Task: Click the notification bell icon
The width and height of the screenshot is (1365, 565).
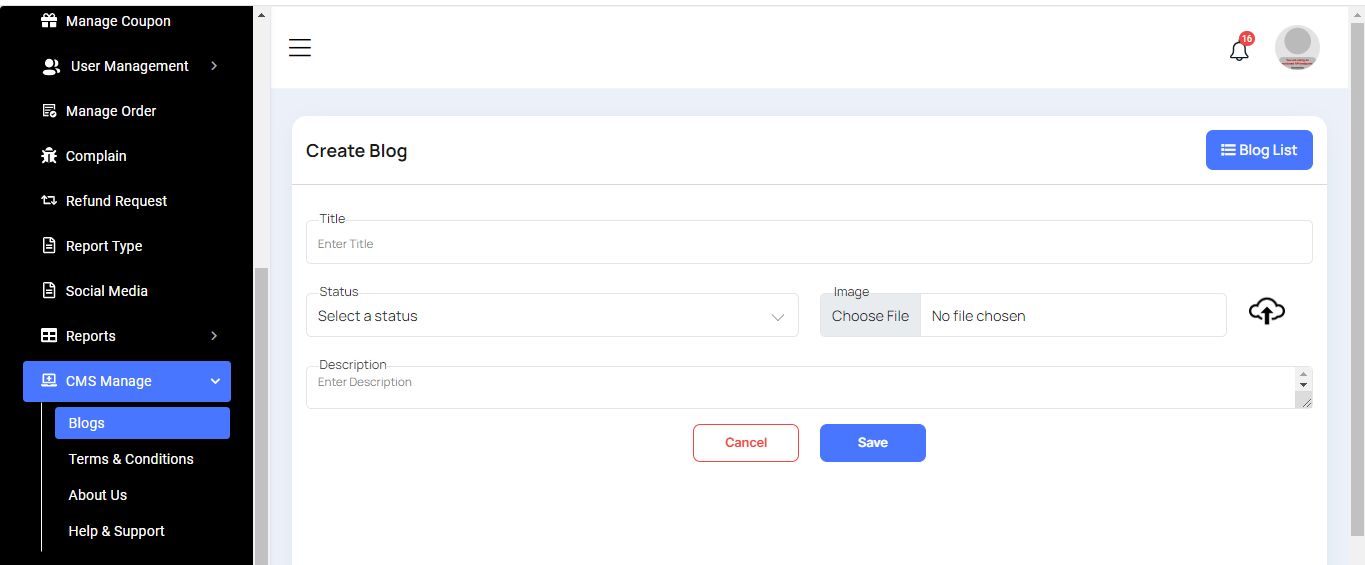Action: (x=1239, y=50)
